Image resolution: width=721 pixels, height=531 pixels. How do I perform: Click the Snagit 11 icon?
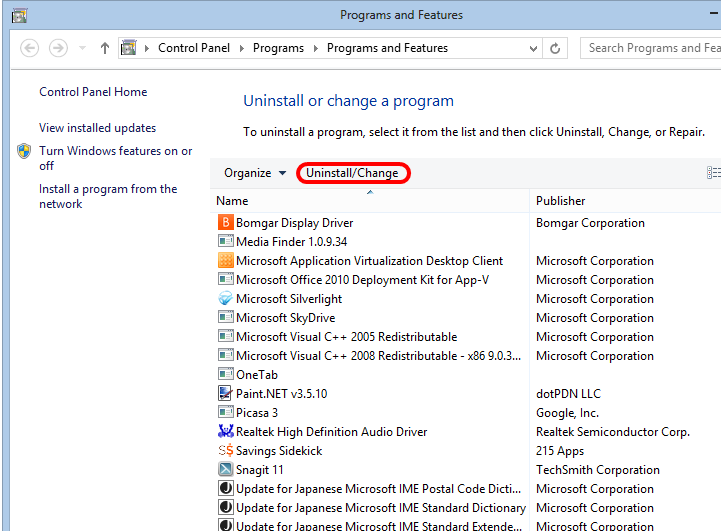click(x=225, y=469)
